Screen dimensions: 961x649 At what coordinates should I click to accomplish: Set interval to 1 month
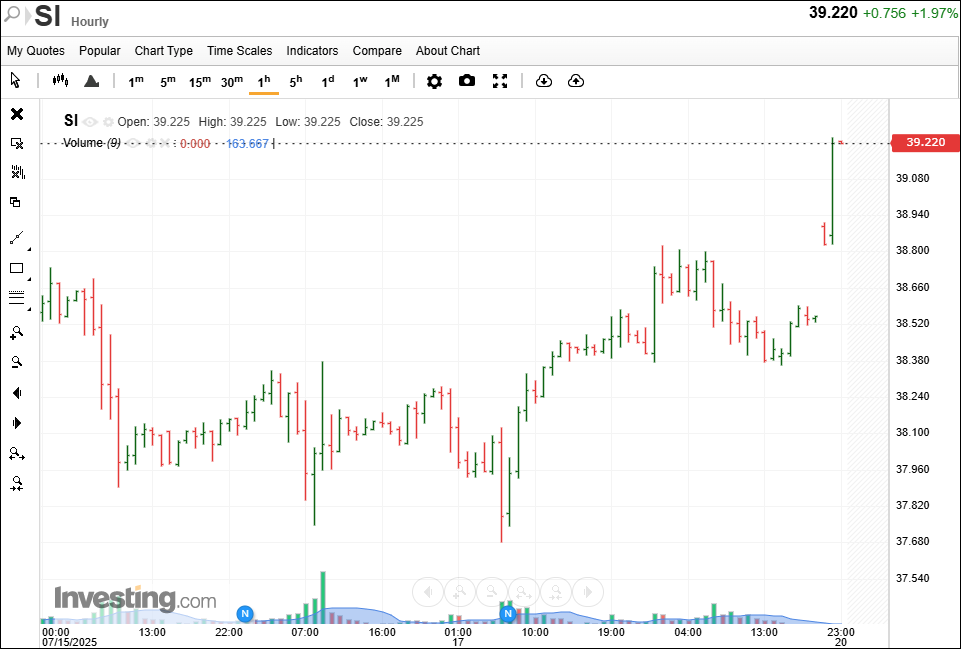pyautogui.click(x=392, y=82)
